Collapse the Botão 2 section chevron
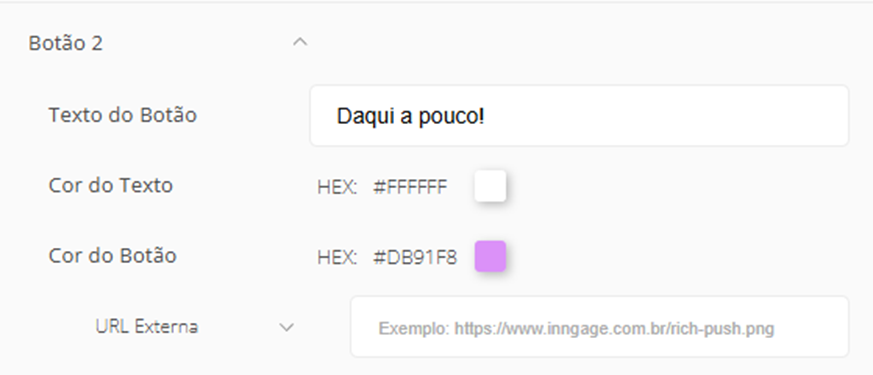The height and width of the screenshot is (375, 873). point(300,42)
